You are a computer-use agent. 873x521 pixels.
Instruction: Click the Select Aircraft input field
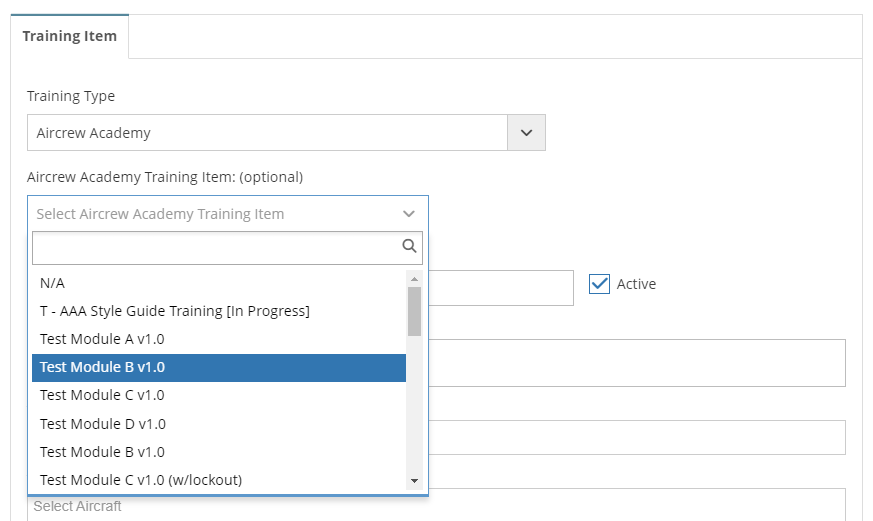436,505
